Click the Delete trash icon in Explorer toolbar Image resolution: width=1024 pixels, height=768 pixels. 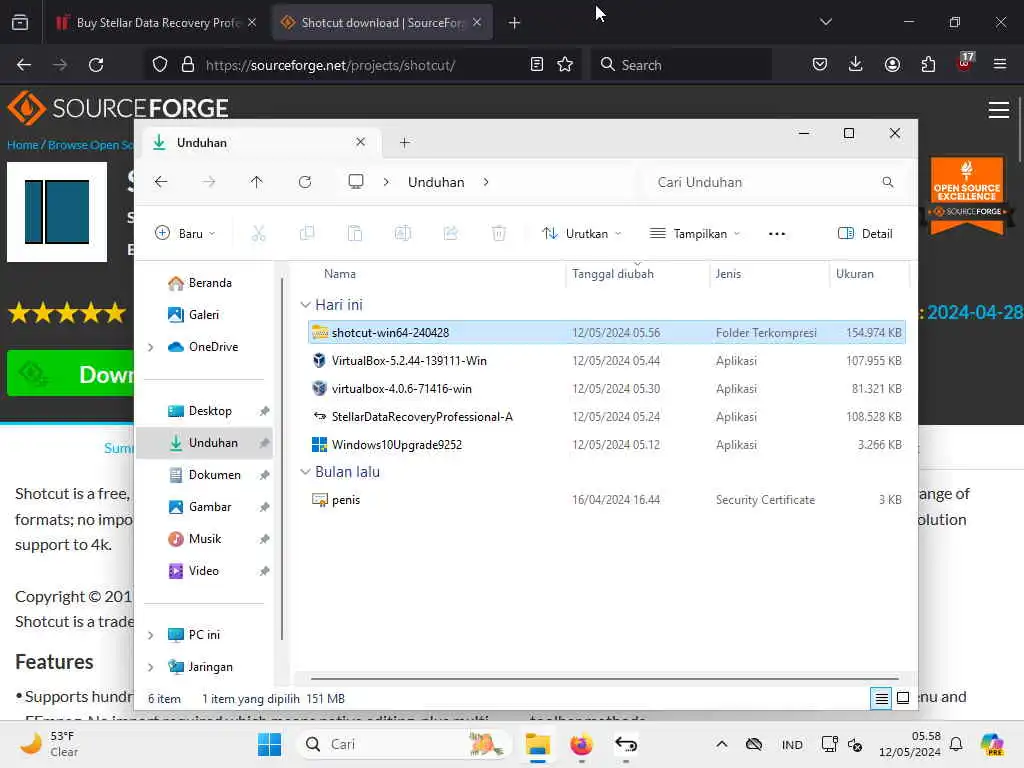pos(499,233)
